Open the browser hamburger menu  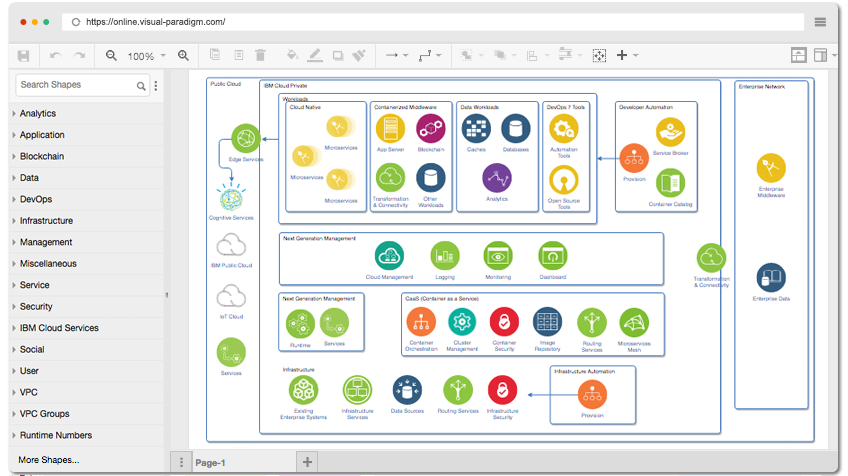tap(820, 22)
